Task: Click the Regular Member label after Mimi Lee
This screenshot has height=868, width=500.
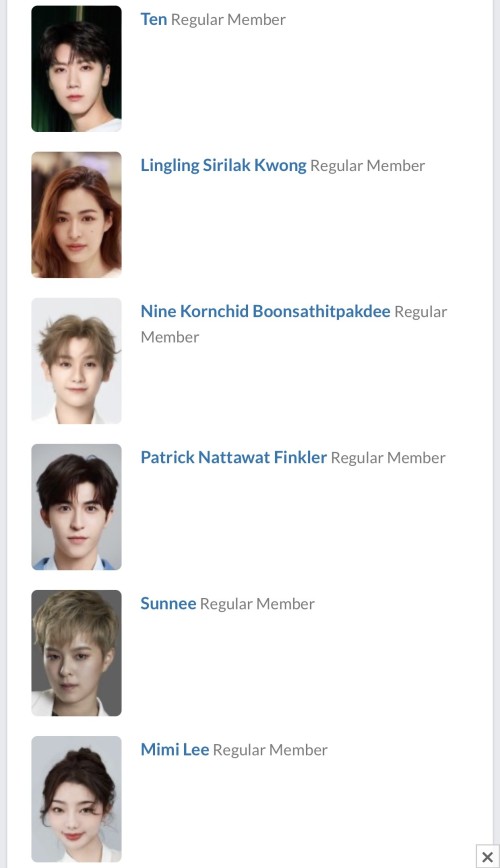Action: click(x=270, y=750)
